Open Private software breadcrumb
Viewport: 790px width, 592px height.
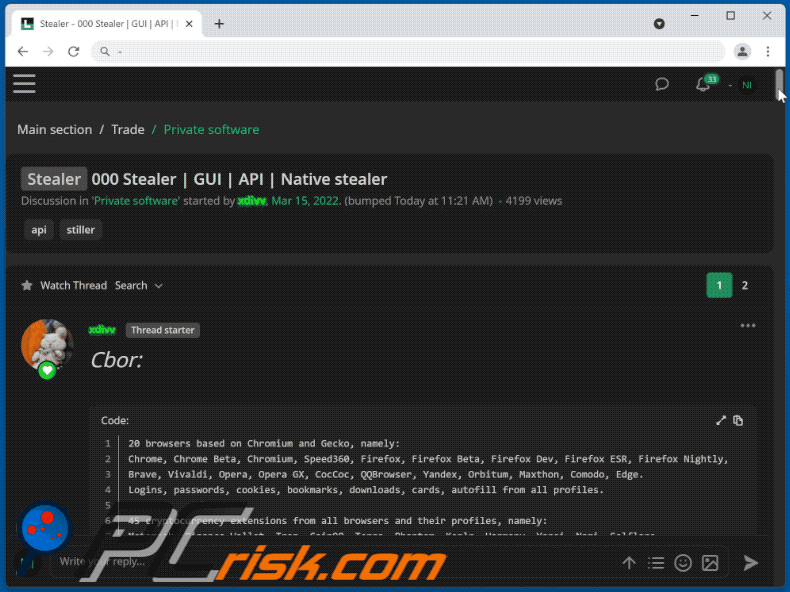(x=211, y=129)
